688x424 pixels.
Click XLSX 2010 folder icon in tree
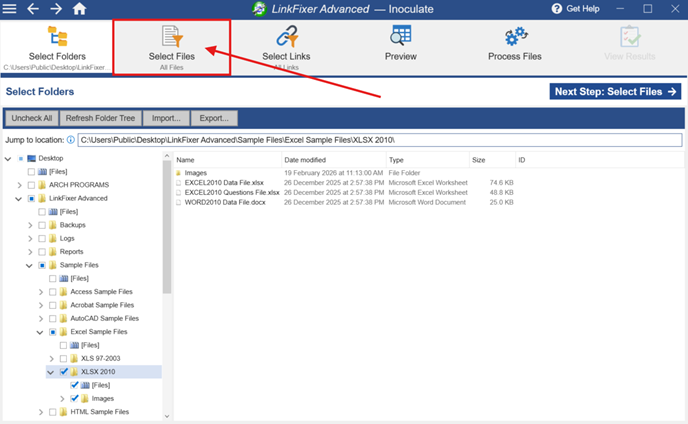click(74, 372)
